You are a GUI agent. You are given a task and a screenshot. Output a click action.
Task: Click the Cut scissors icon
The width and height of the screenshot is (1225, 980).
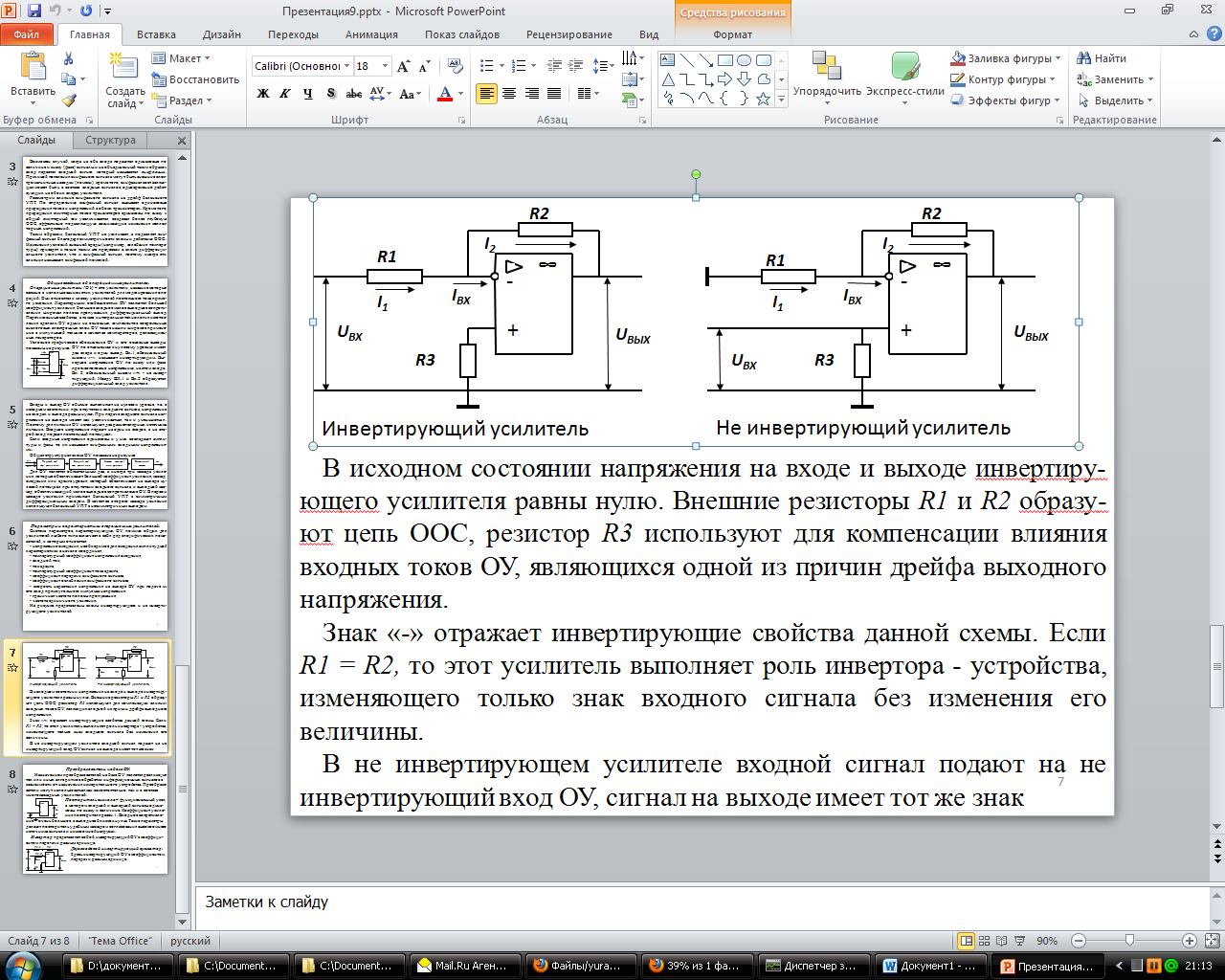click(x=68, y=59)
